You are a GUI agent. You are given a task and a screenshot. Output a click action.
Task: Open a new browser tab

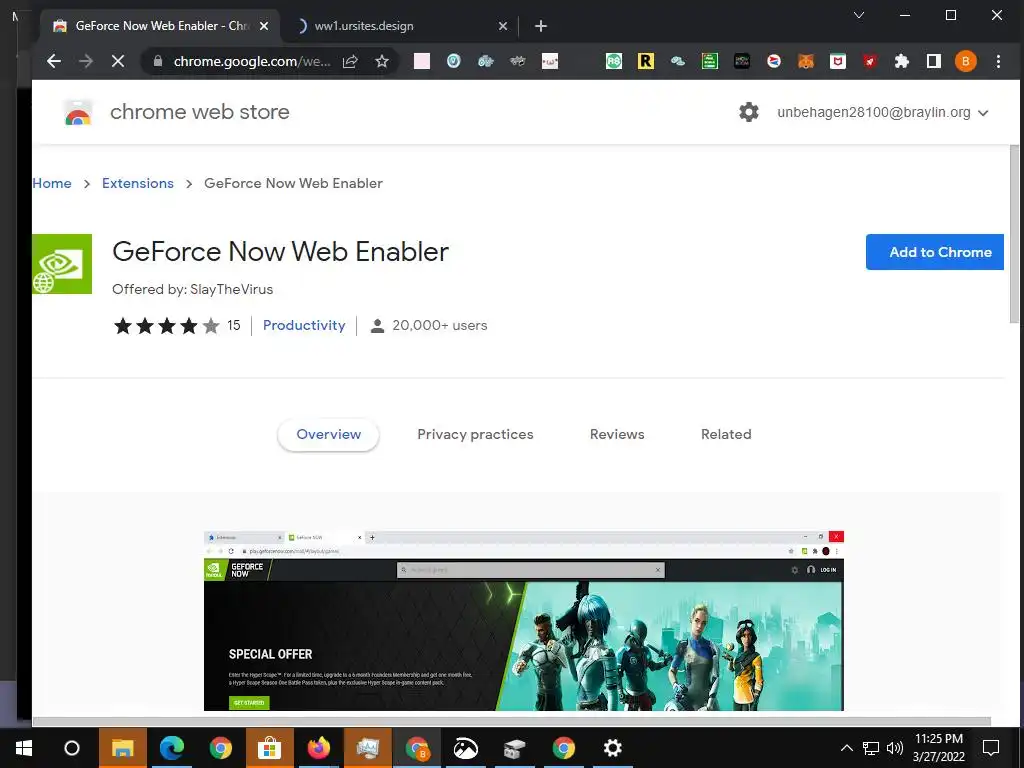pos(541,26)
